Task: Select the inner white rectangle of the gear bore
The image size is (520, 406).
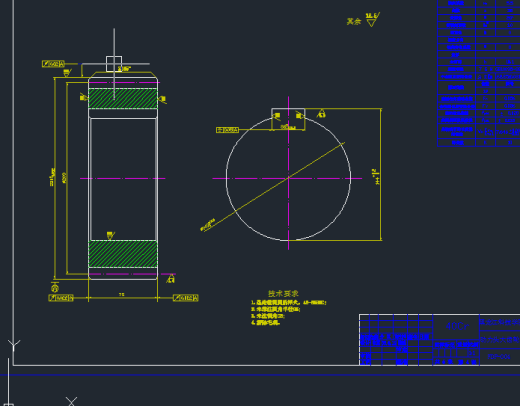Action: point(123,179)
